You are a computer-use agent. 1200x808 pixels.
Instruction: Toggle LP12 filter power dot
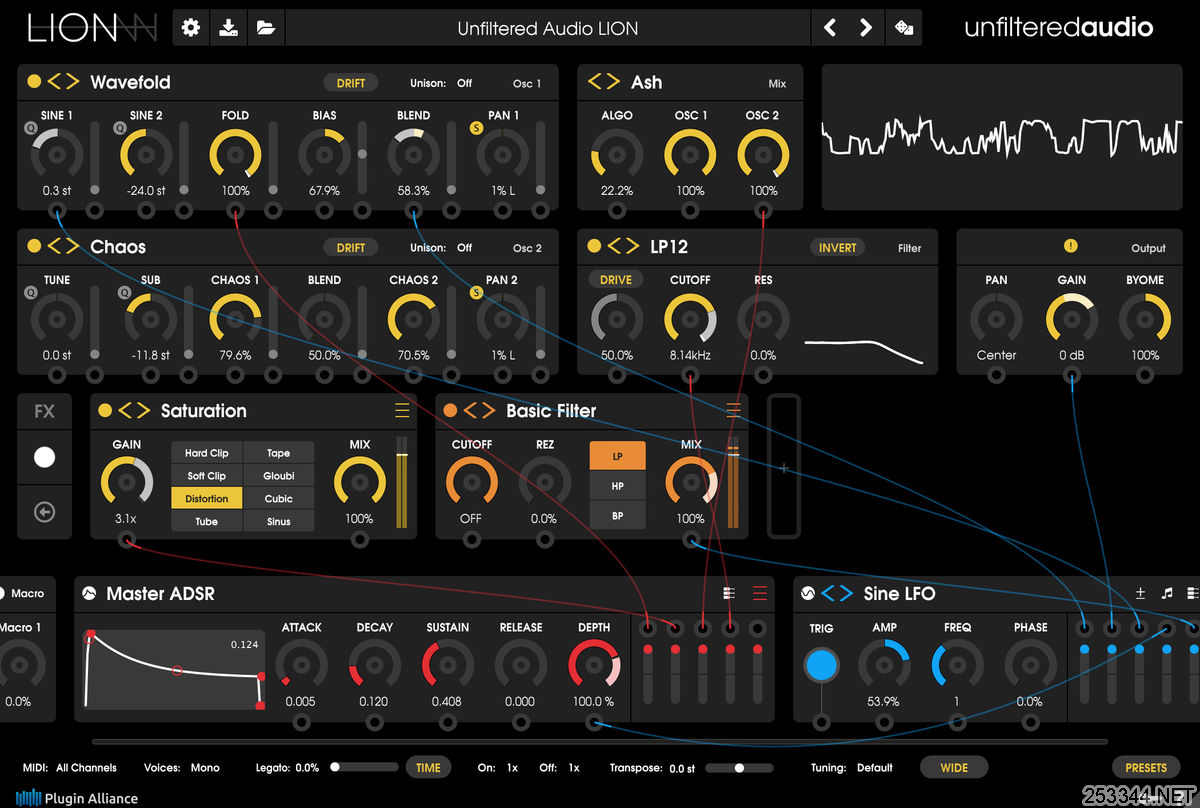[594, 246]
